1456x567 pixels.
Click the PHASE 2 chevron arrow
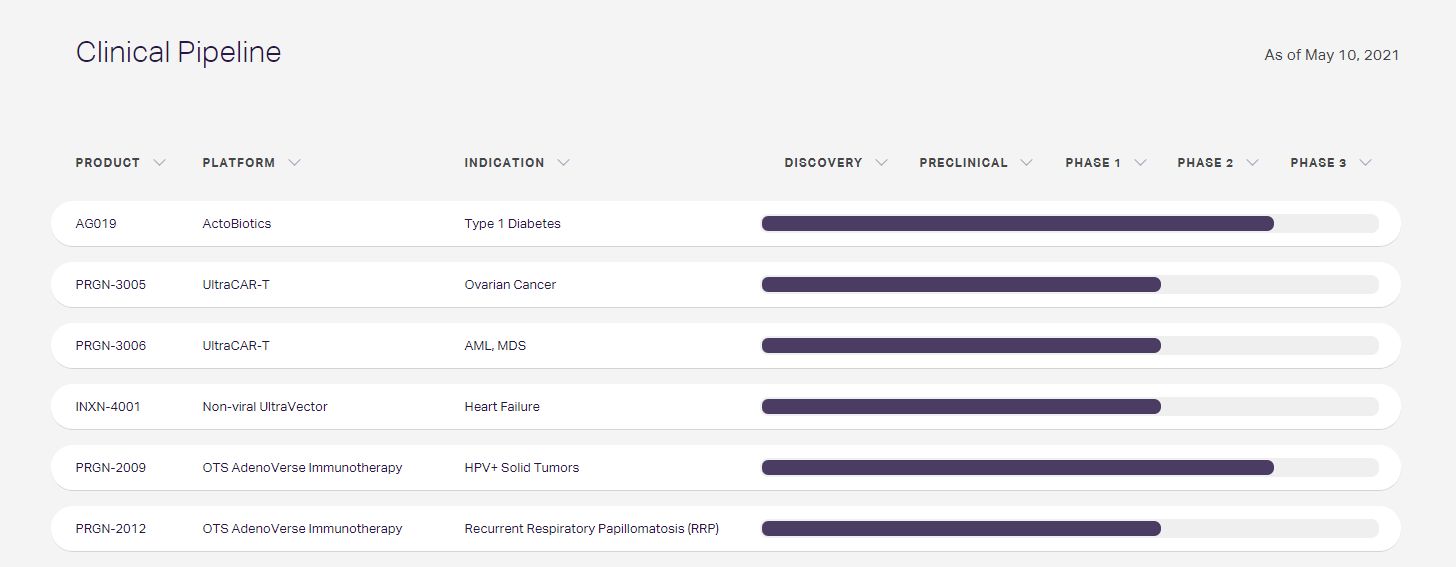point(1252,163)
